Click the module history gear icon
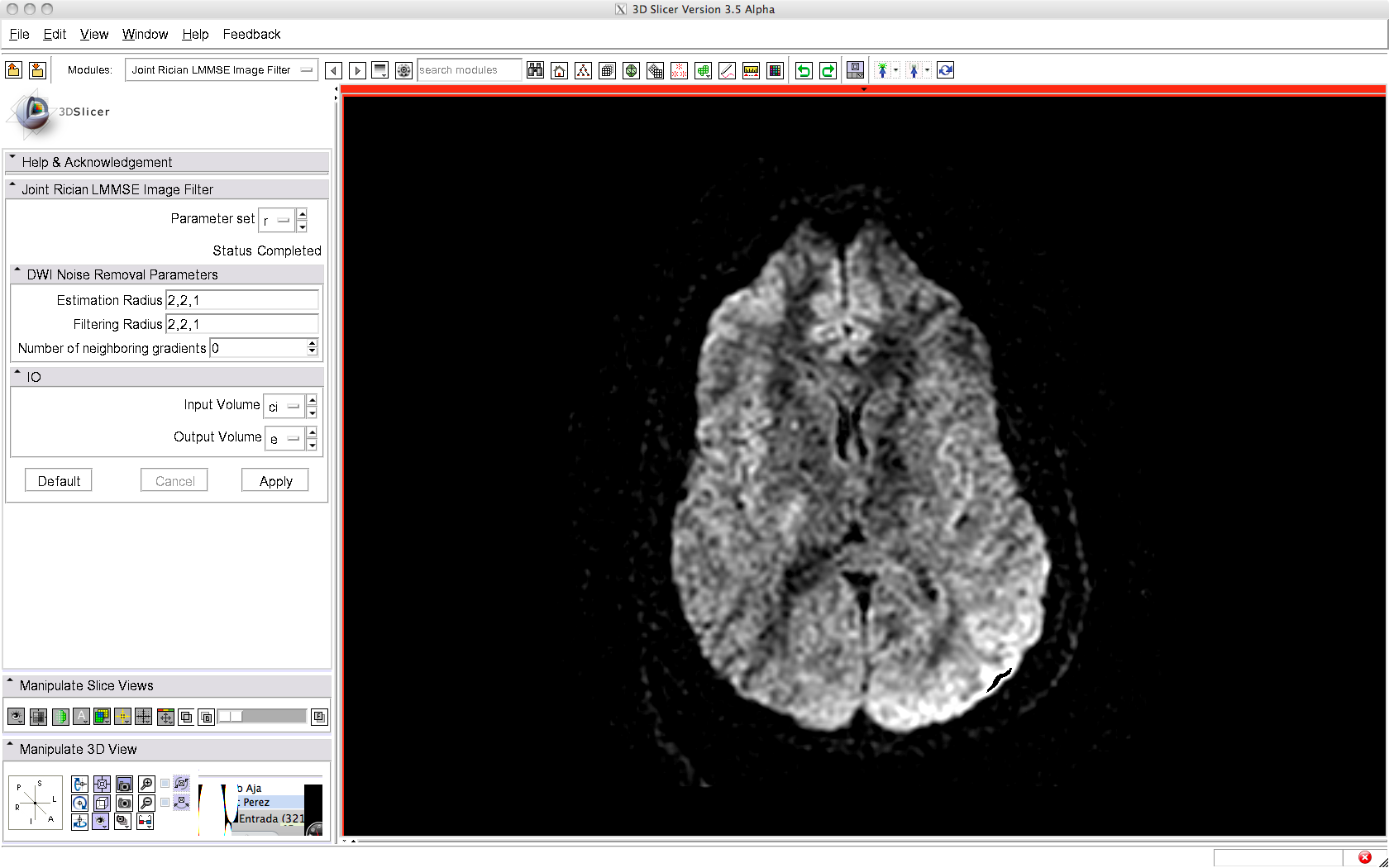1389x868 pixels. [403, 71]
